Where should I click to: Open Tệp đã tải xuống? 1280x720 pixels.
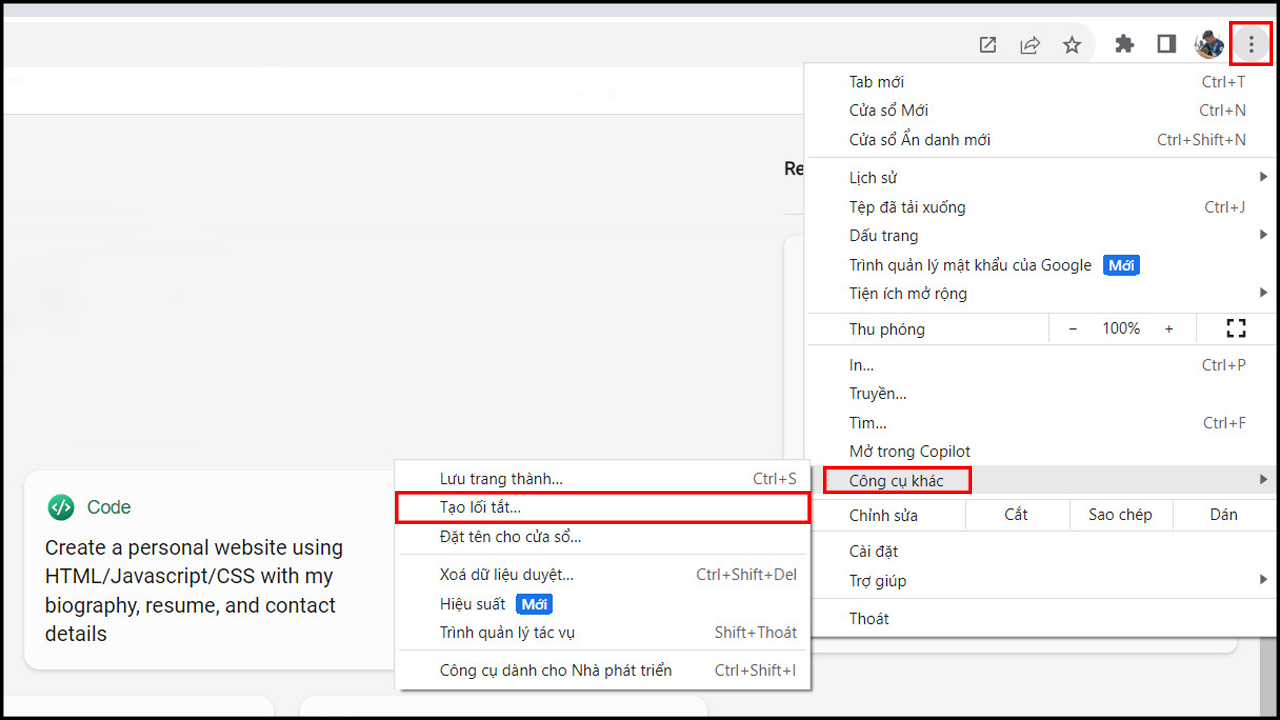tap(1040, 207)
